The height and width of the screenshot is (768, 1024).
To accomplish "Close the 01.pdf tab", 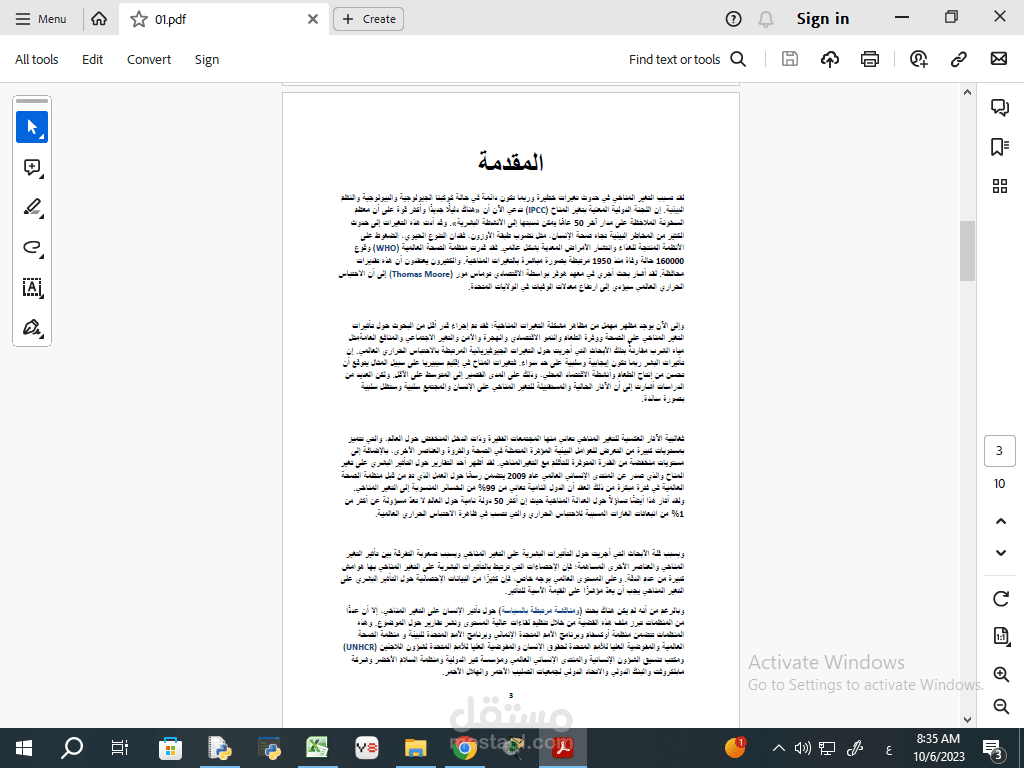I will (313, 19).
